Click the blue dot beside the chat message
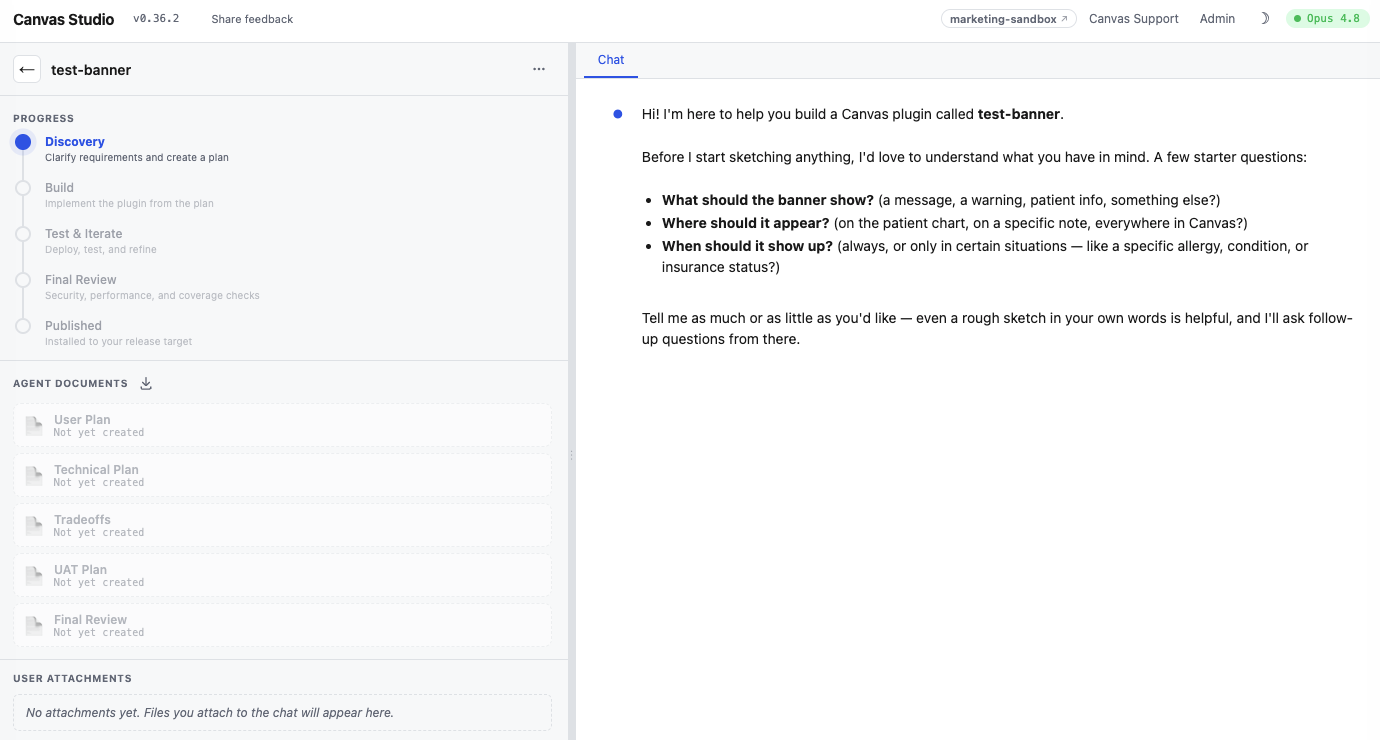 tap(618, 114)
